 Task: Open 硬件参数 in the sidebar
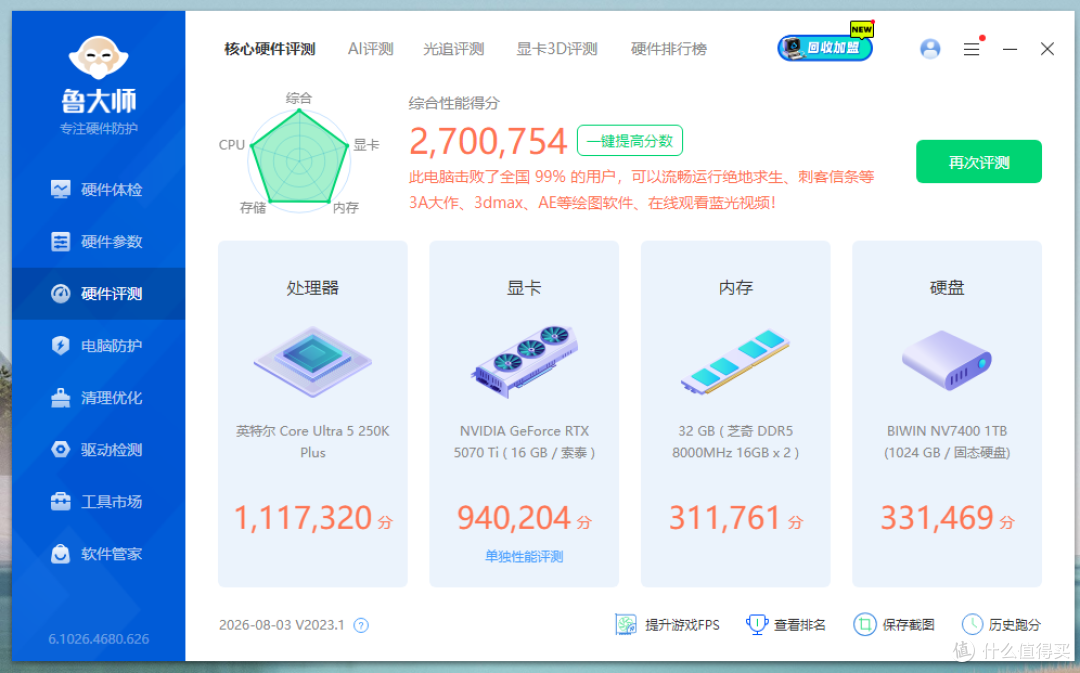click(x=98, y=242)
